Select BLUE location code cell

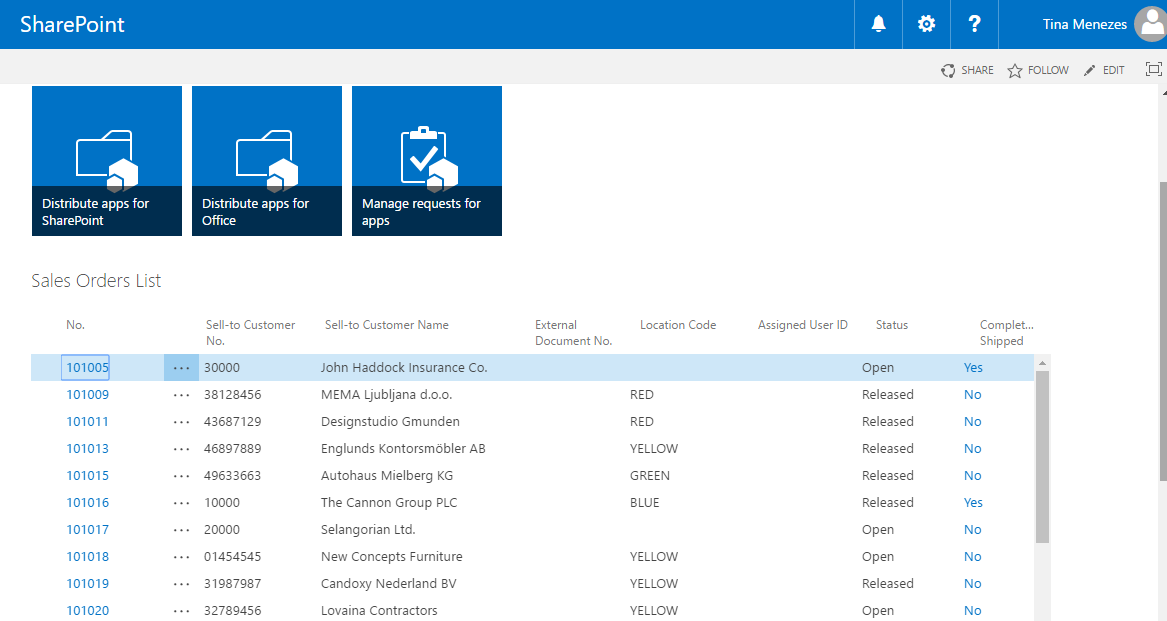point(645,503)
